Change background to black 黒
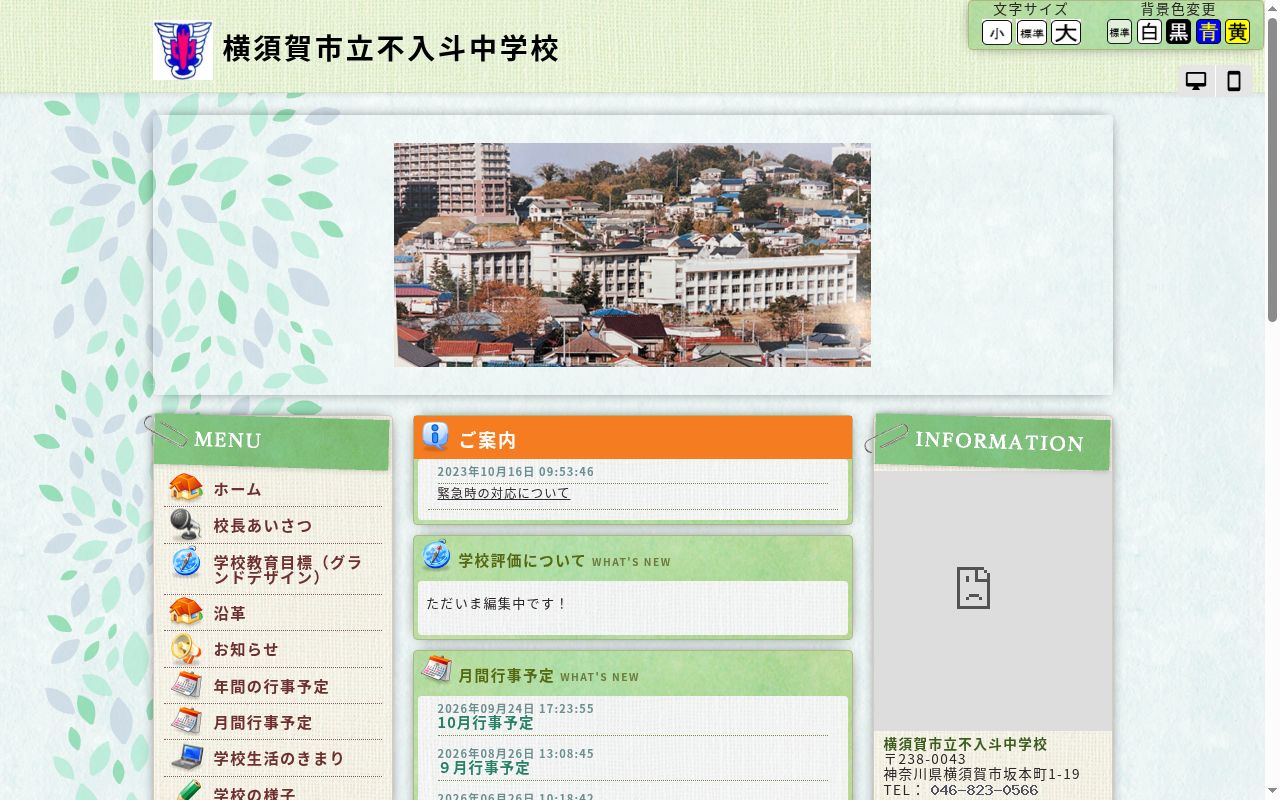 [x=1179, y=32]
